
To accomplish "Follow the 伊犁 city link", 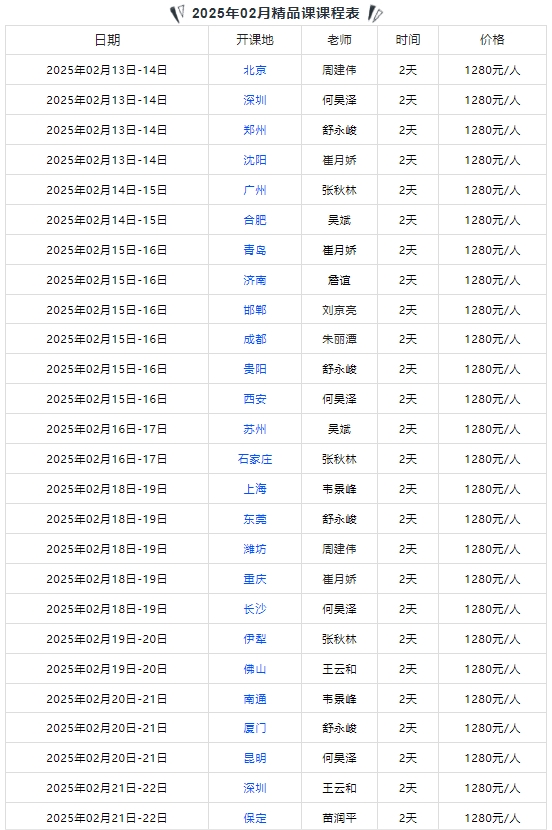I will [x=255, y=639].
